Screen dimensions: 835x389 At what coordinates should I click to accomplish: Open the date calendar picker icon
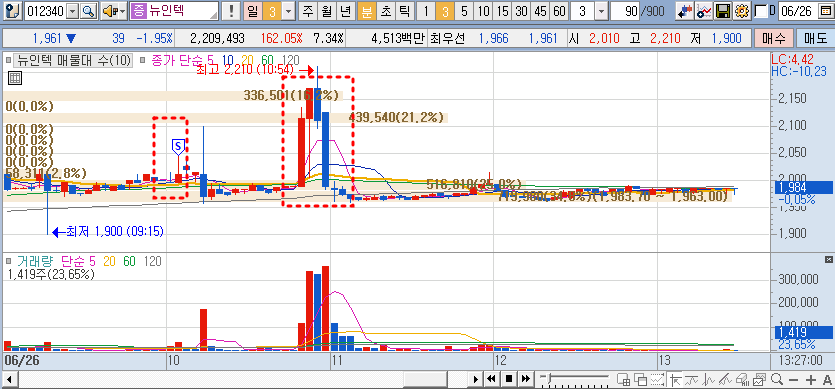point(825,11)
